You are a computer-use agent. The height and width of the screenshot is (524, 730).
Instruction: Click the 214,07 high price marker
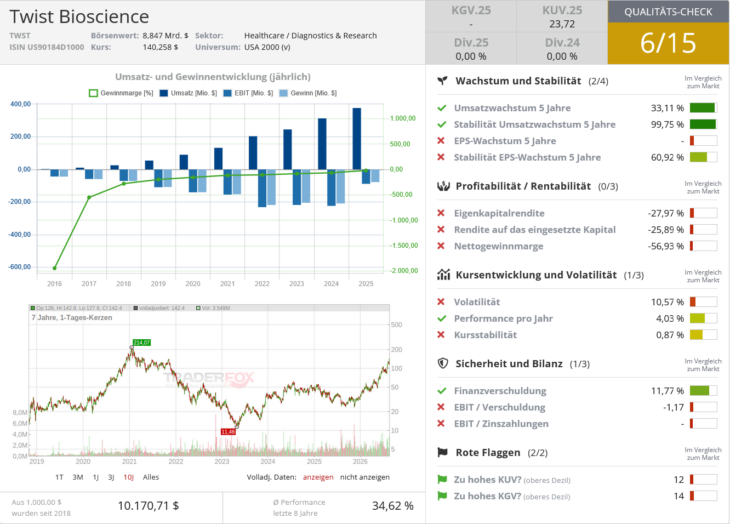pos(142,343)
